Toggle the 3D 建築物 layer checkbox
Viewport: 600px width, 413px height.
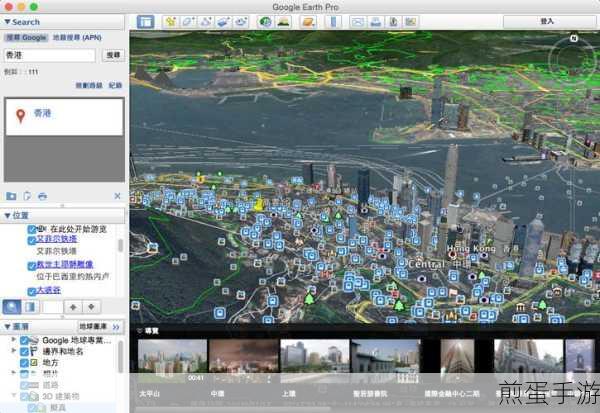click(24, 396)
